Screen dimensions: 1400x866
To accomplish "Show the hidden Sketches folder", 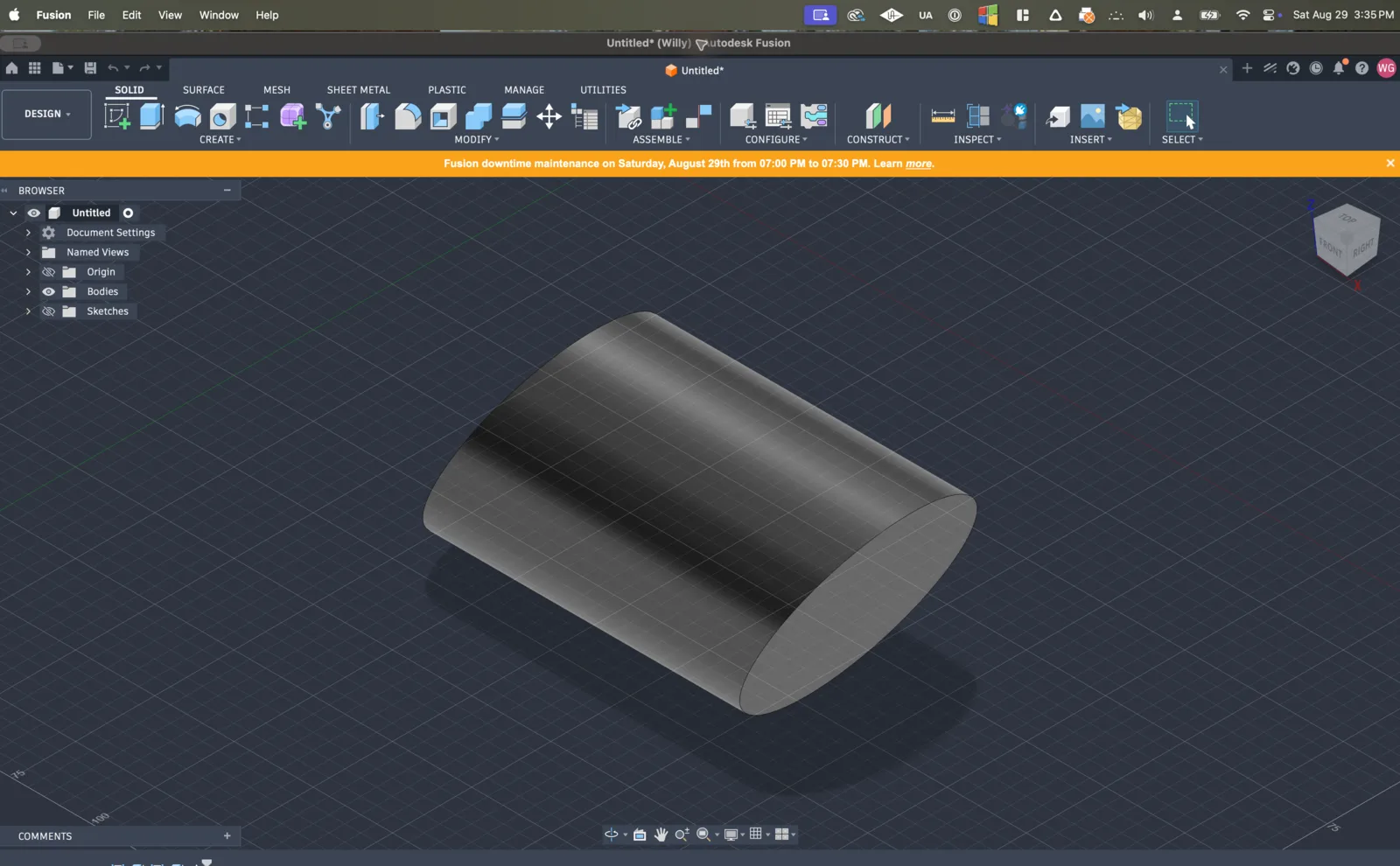I will 49,311.
